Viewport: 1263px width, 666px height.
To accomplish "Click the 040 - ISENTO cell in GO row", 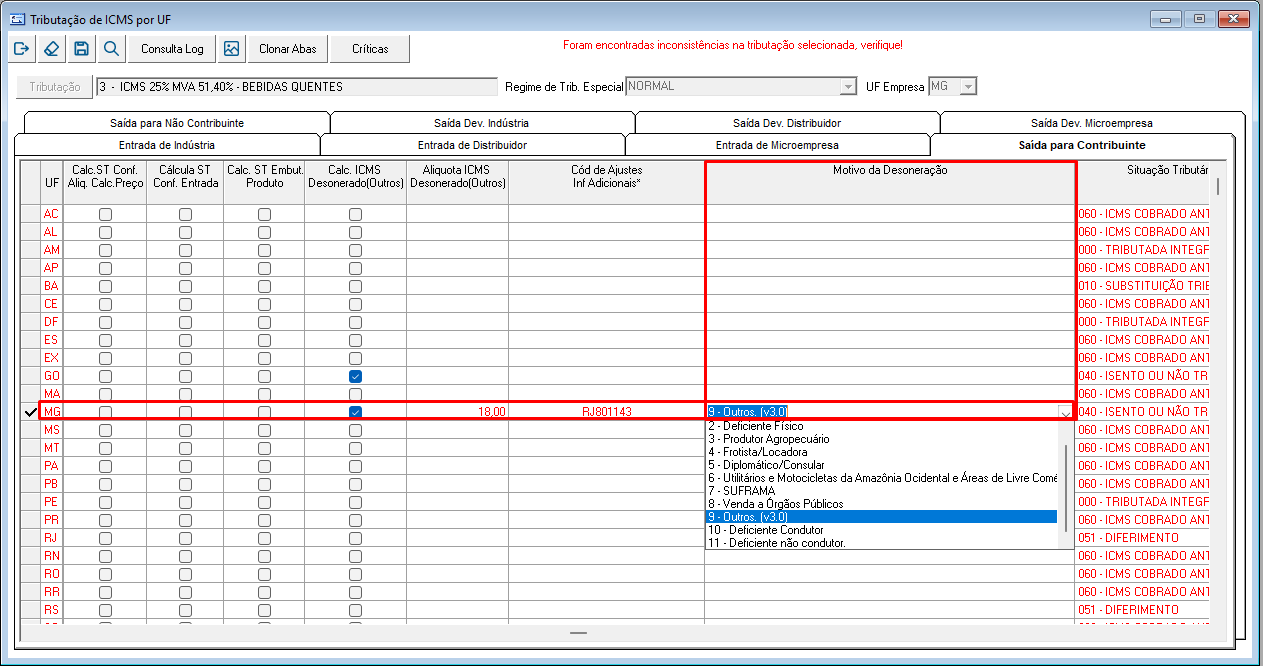I will coord(1144,376).
